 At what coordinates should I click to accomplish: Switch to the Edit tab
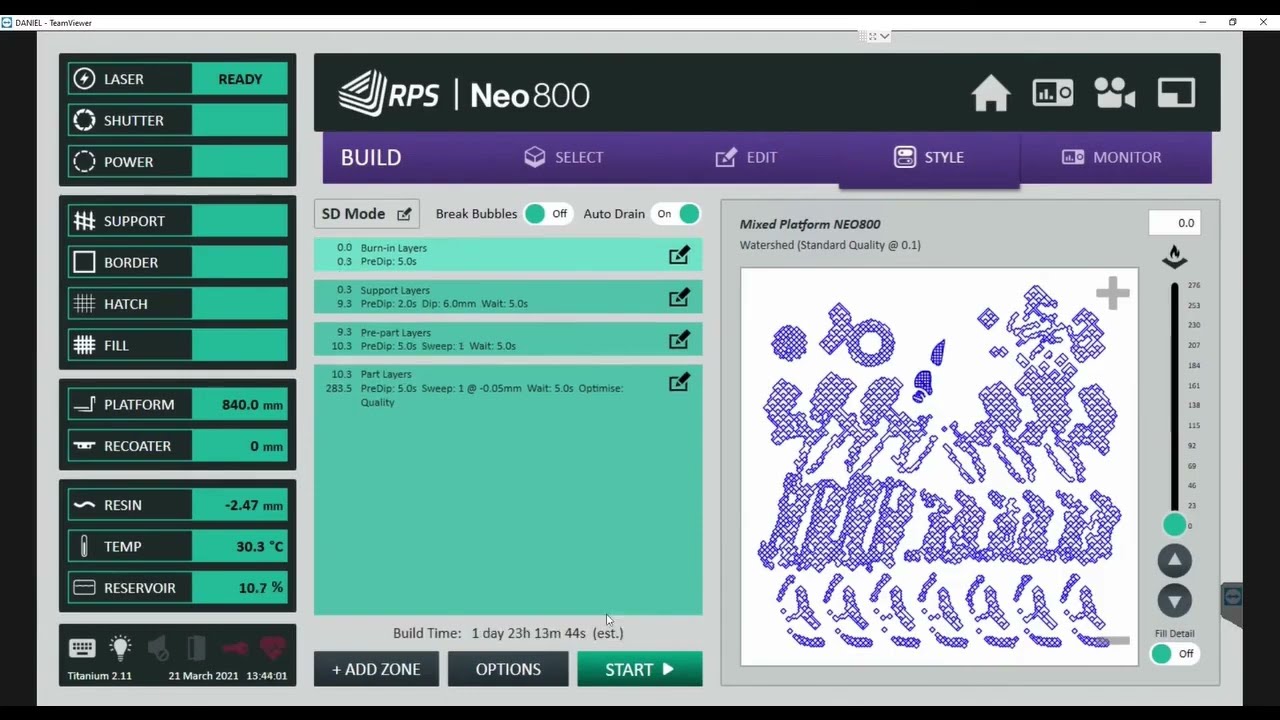click(746, 157)
